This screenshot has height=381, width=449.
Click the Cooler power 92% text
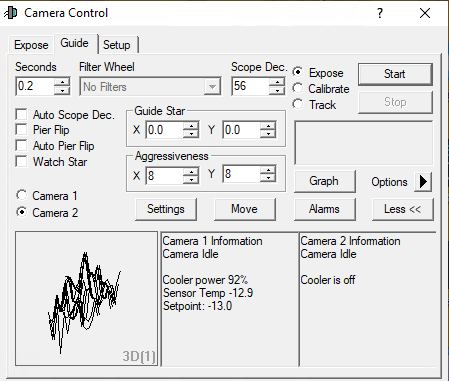[205, 280]
